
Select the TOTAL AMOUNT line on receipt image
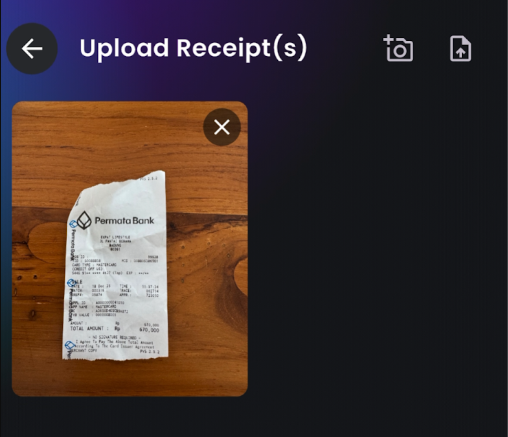114,329
